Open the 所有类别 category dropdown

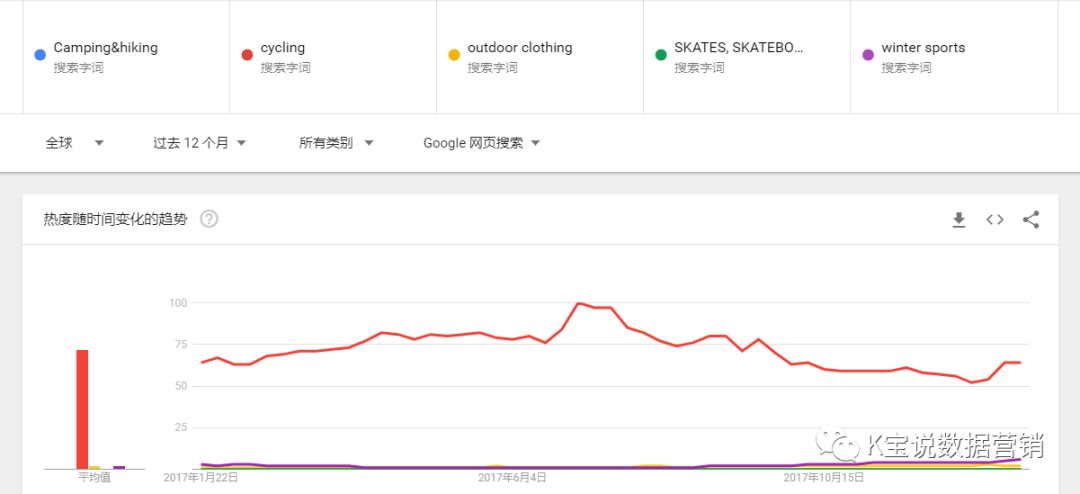[x=336, y=143]
